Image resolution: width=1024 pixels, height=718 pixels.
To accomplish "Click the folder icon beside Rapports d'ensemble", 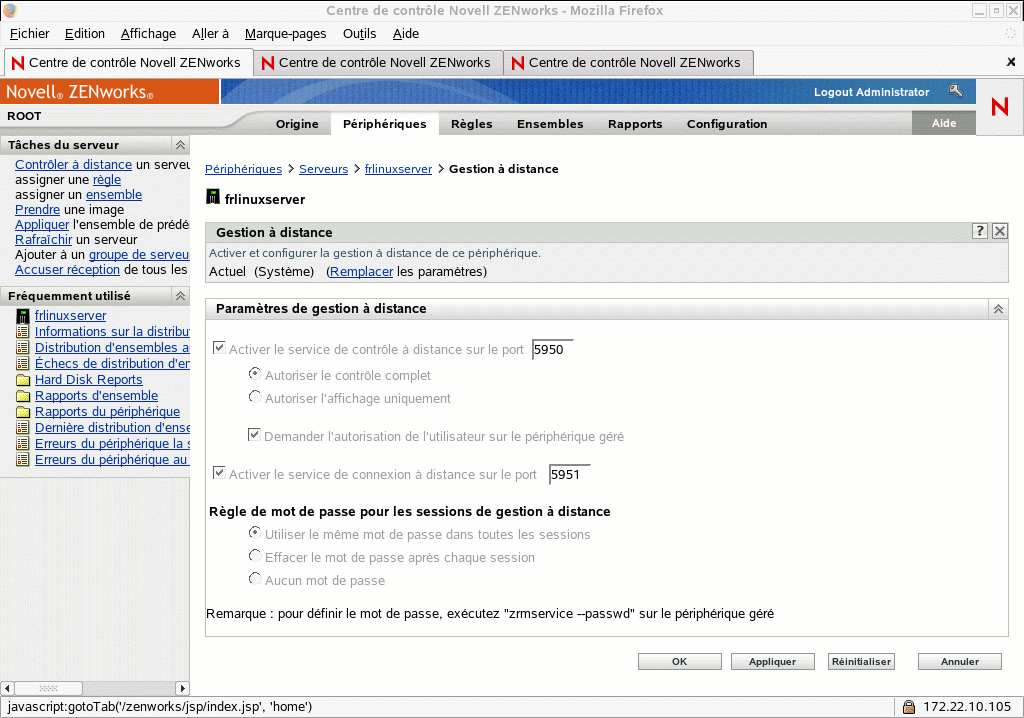I will pyautogui.click(x=23, y=396).
